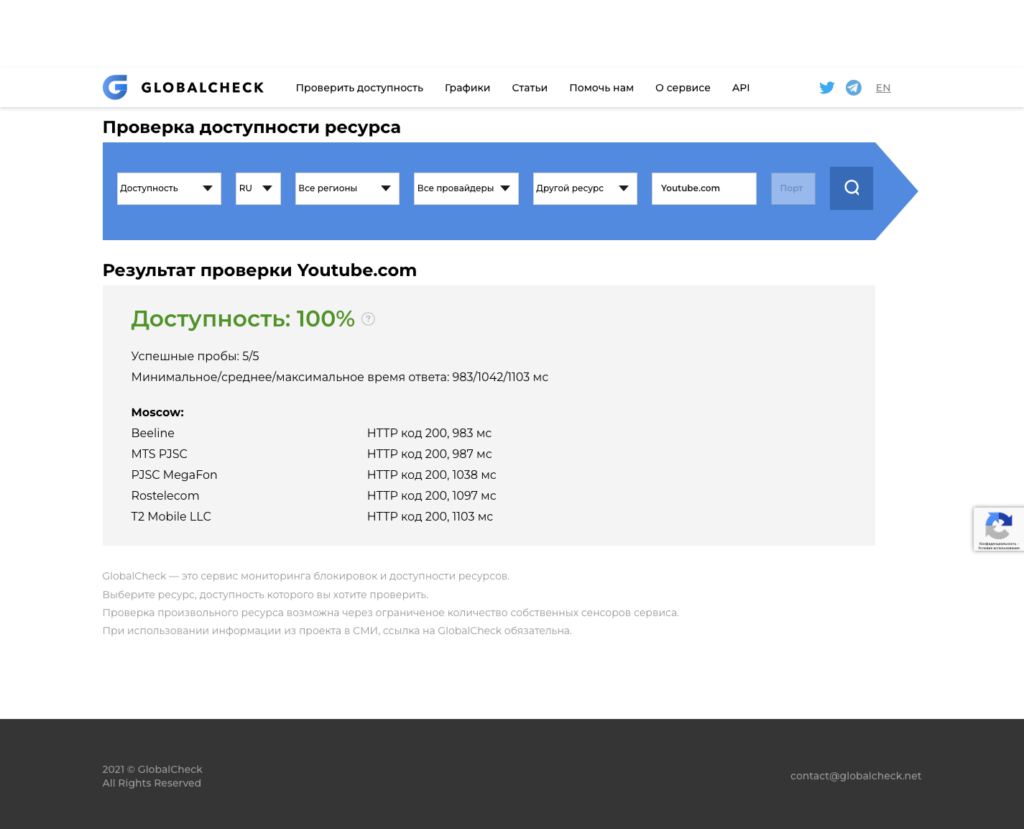Switch language to EN
The width and height of the screenshot is (1024, 829).
883,88
